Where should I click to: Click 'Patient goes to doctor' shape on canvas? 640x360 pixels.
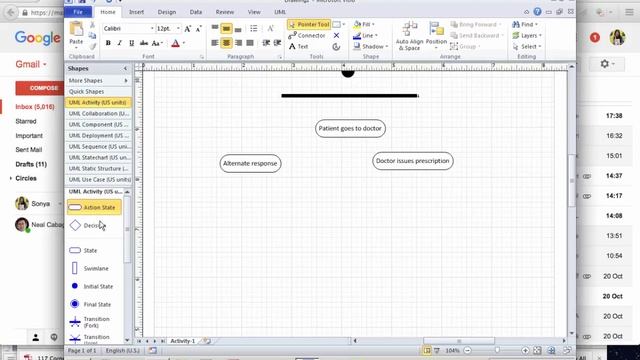click(x=350, y=129)
